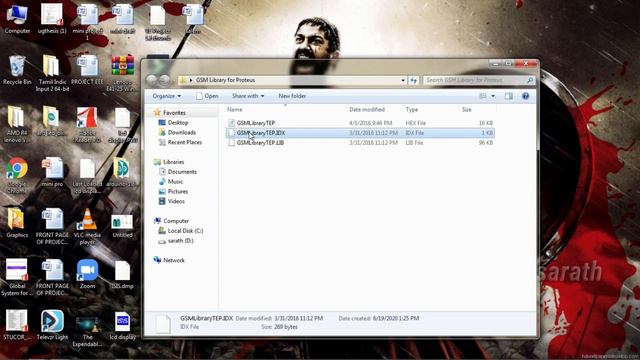Select the GSMLibraryTEP.LIB file row
This screenshot has width=640, height=360.
[x=360, y=142]
